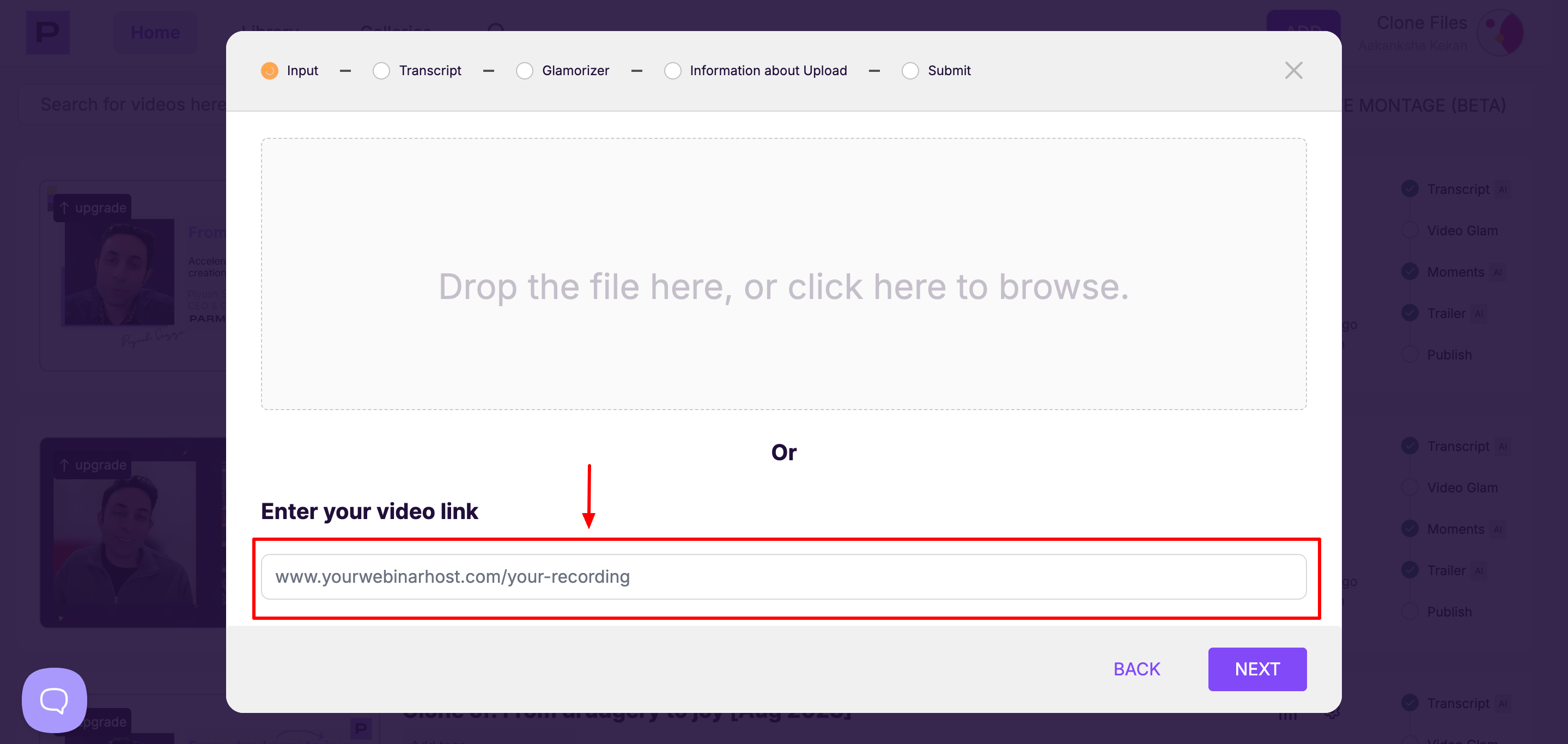Click the file drop zone to browse
Screen dimensions: 1568x744
tap(783, 274)
